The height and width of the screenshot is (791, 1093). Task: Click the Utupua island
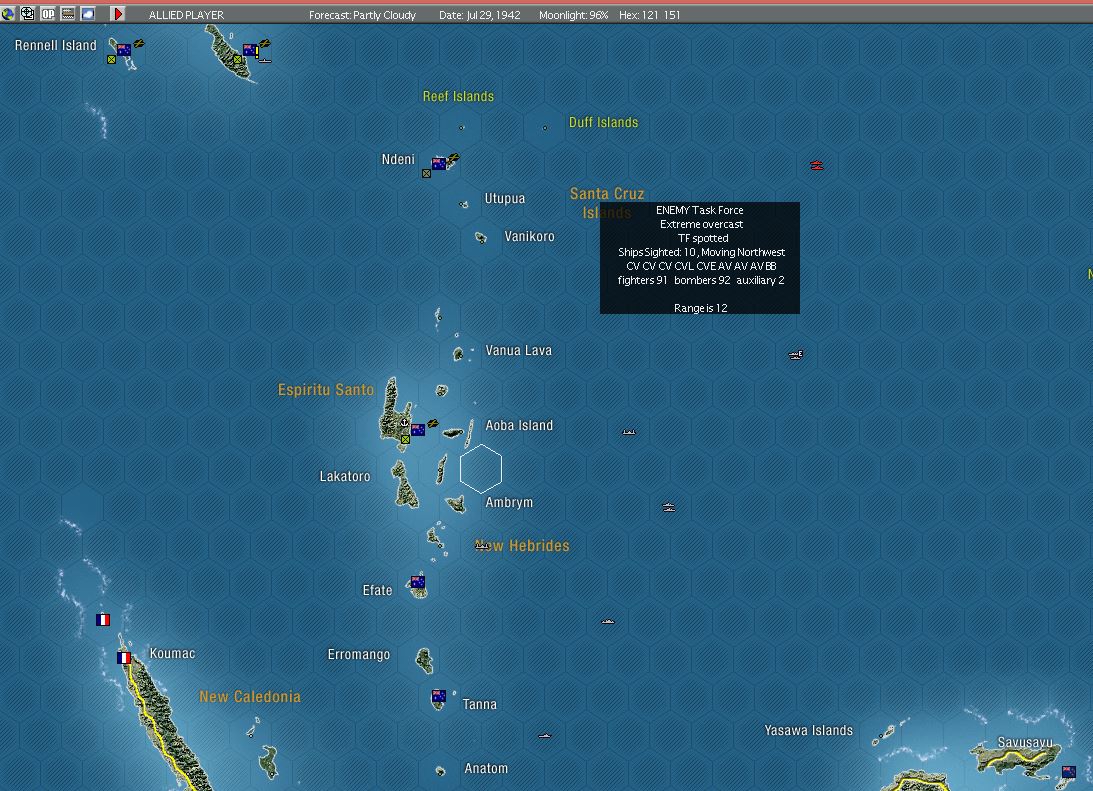[464, 204]
